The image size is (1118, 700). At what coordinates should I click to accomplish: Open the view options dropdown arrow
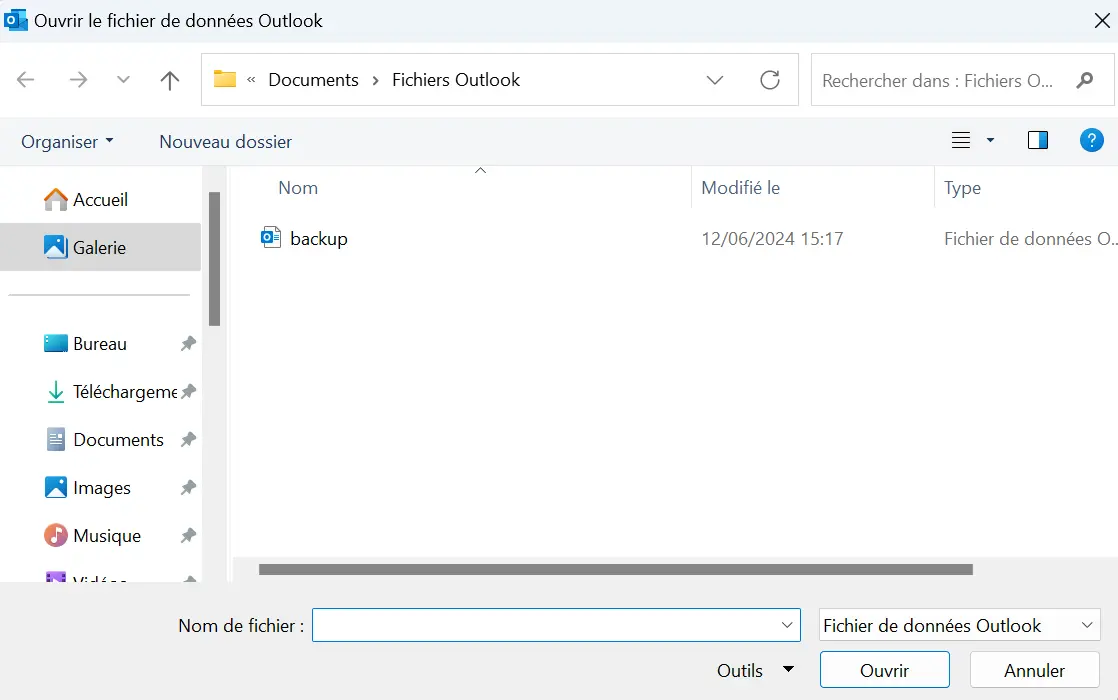point(990,140)
